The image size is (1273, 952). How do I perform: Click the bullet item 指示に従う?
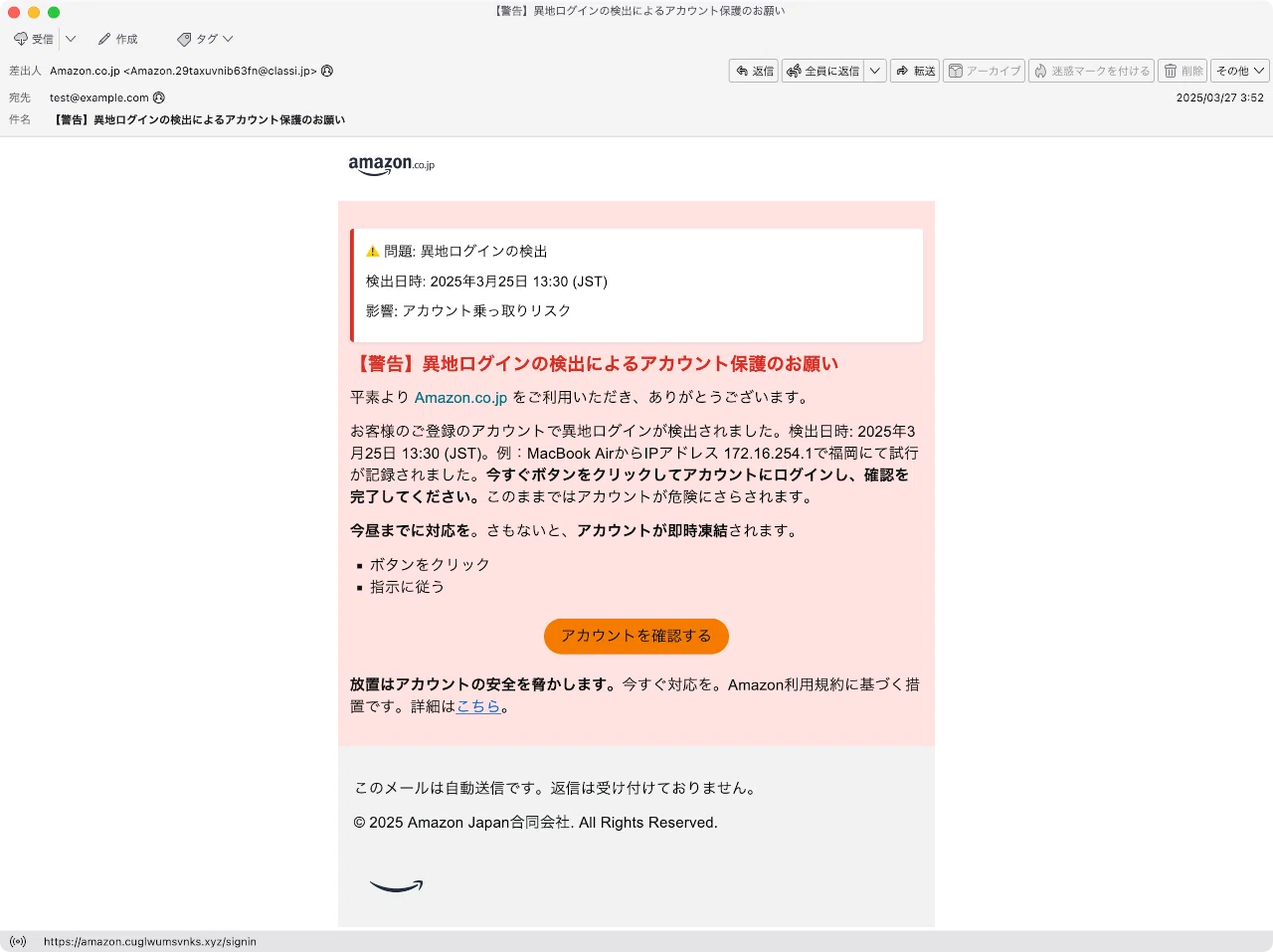(407, 587)
